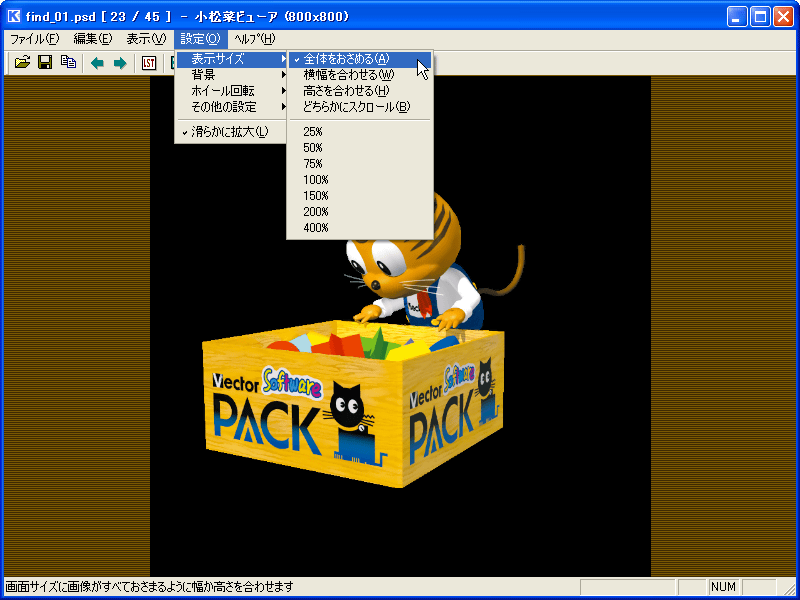Open the 編集(E) menu
This screenshot has width=800, height=600.
click(x=92, y=39)
